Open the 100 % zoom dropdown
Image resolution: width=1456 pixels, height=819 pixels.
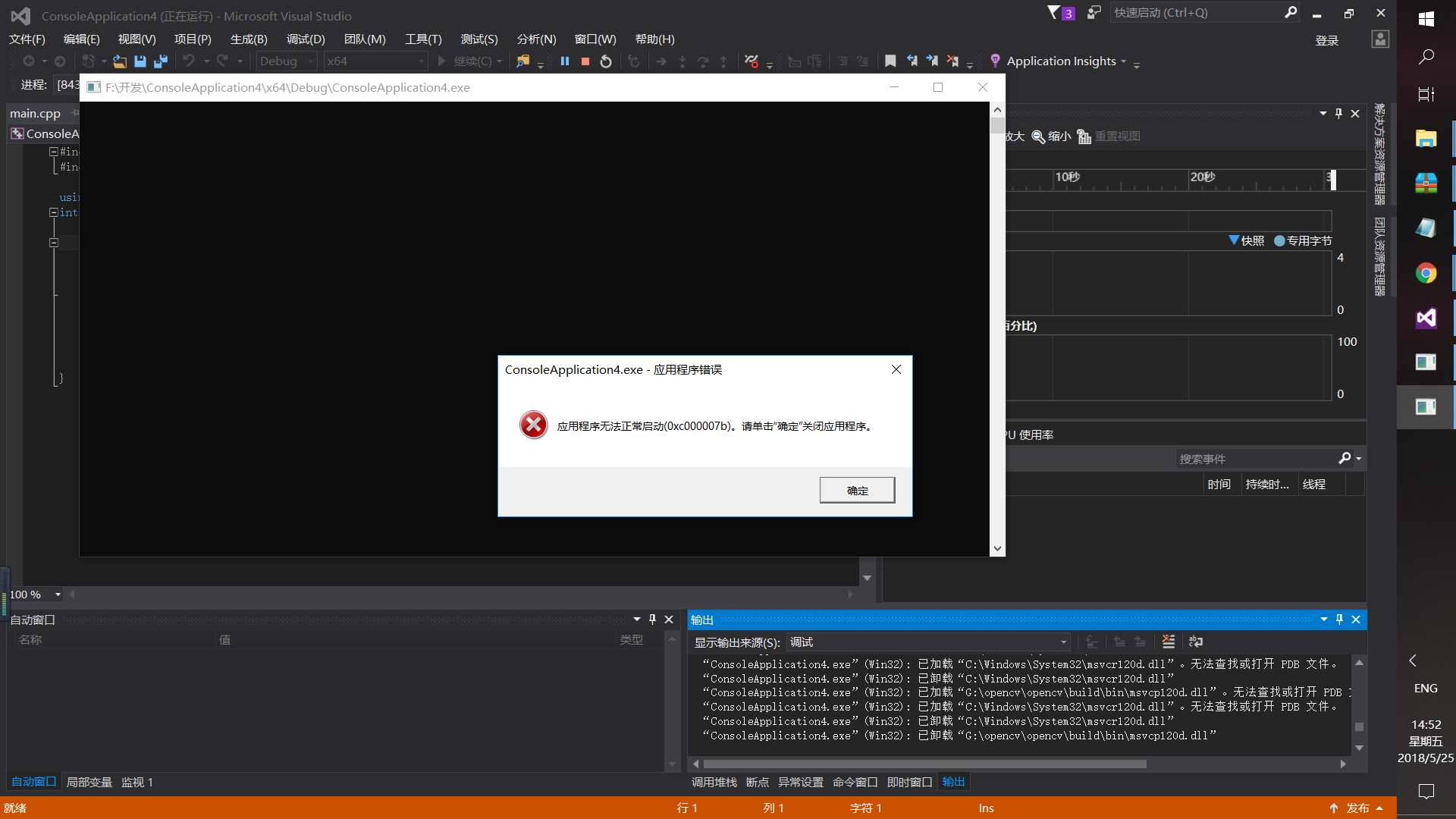click(x=58, y=595)
